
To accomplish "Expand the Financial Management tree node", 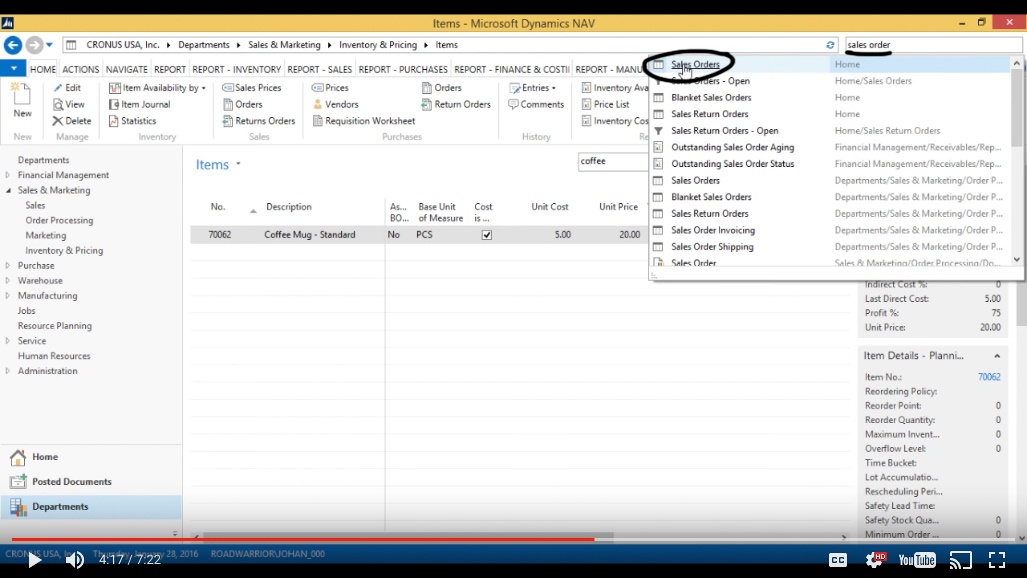I will pyautogui.click(x=8, y=174).
